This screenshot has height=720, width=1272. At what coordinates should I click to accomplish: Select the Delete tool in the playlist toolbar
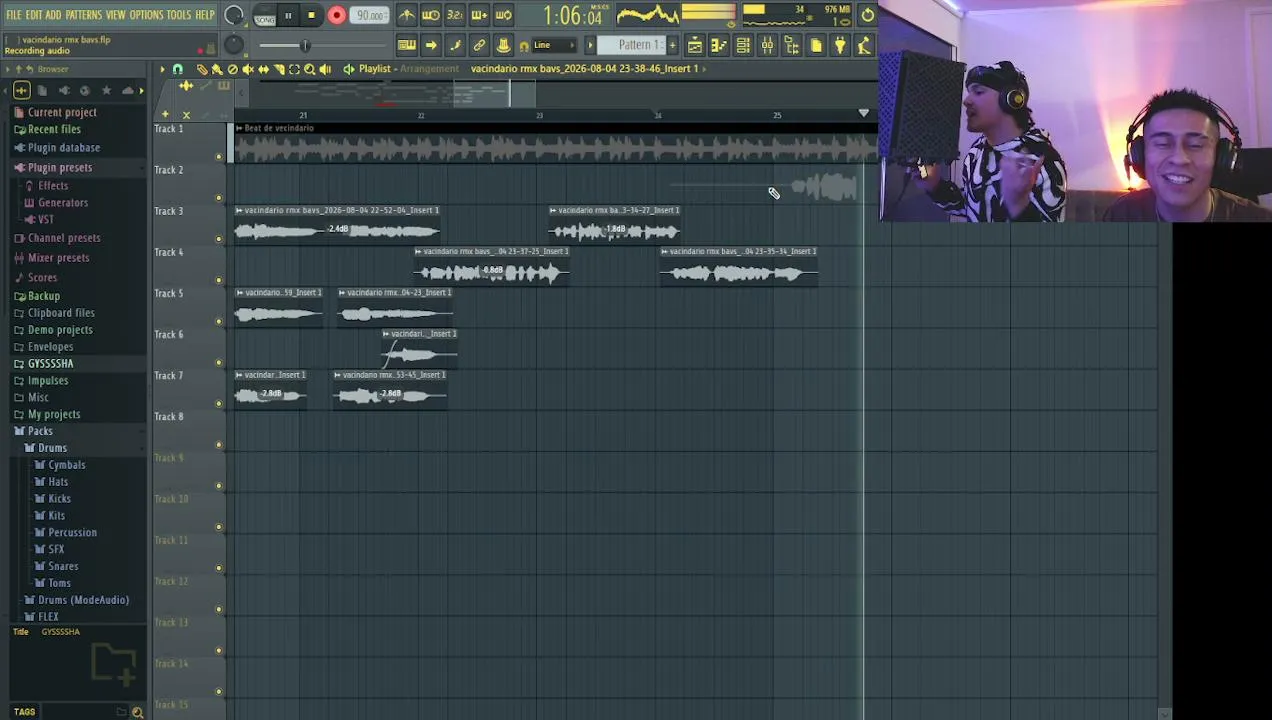pyautogui.click(x=233, y=69)
